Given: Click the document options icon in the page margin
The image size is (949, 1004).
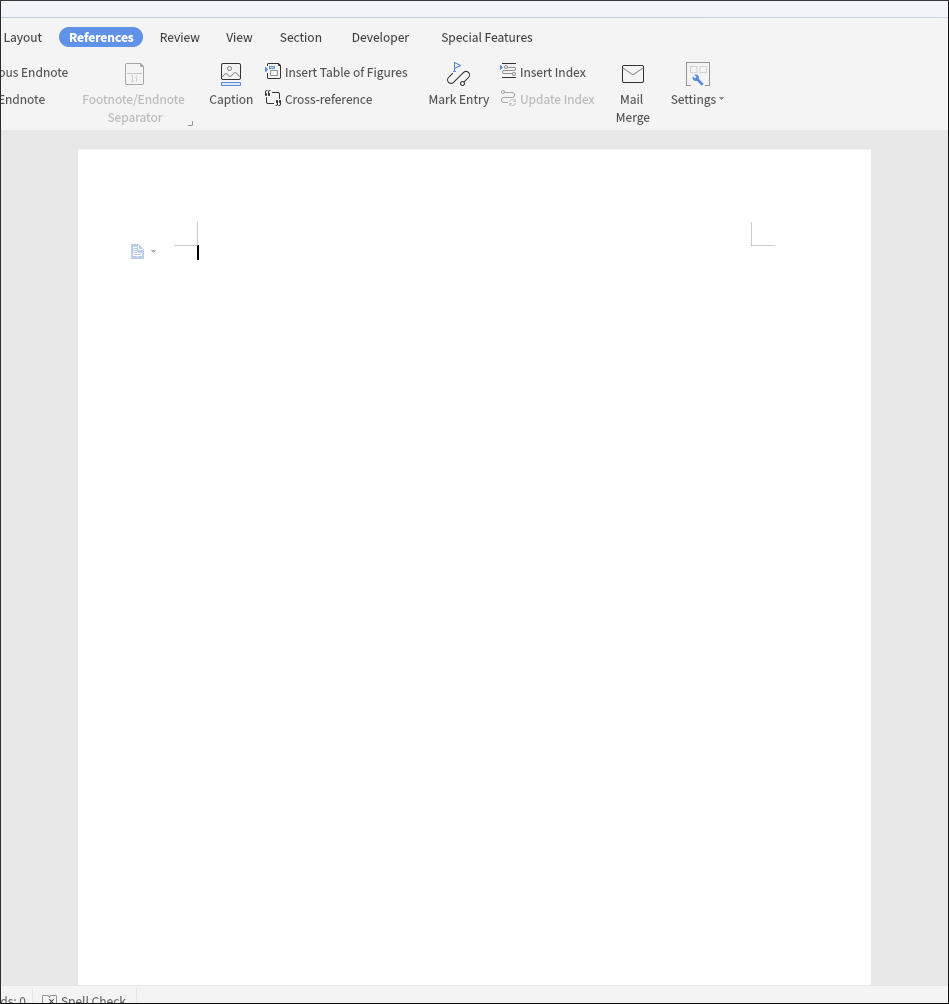Looking at the screenshot, I should tap(137, 252).
